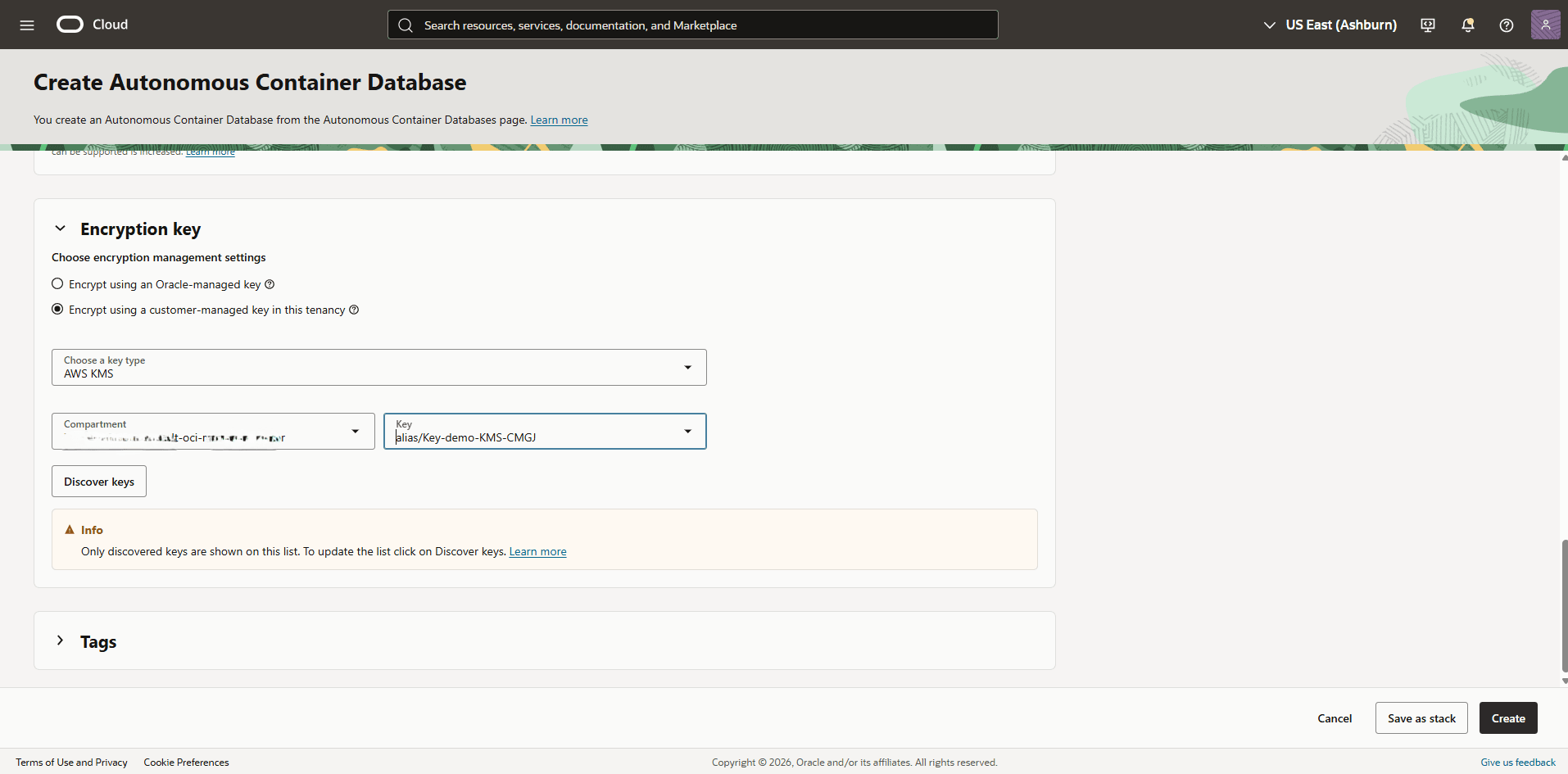Select Encrypt using a customer-managed key
This screenshot has width=1568, height=774.
pyautogui.click(x=57, y=309)
